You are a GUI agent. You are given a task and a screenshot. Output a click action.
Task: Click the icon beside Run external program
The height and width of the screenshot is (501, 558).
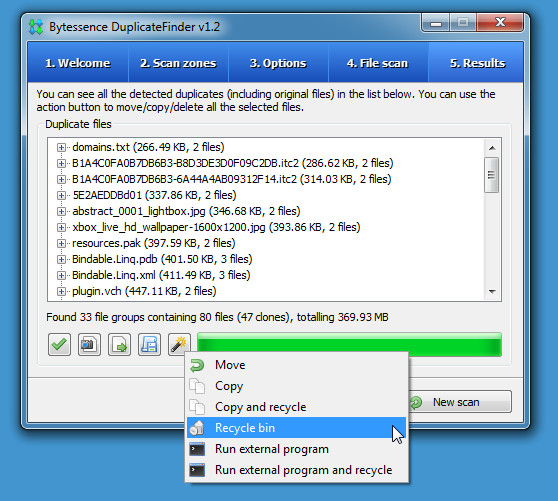(x=197, y=449)
